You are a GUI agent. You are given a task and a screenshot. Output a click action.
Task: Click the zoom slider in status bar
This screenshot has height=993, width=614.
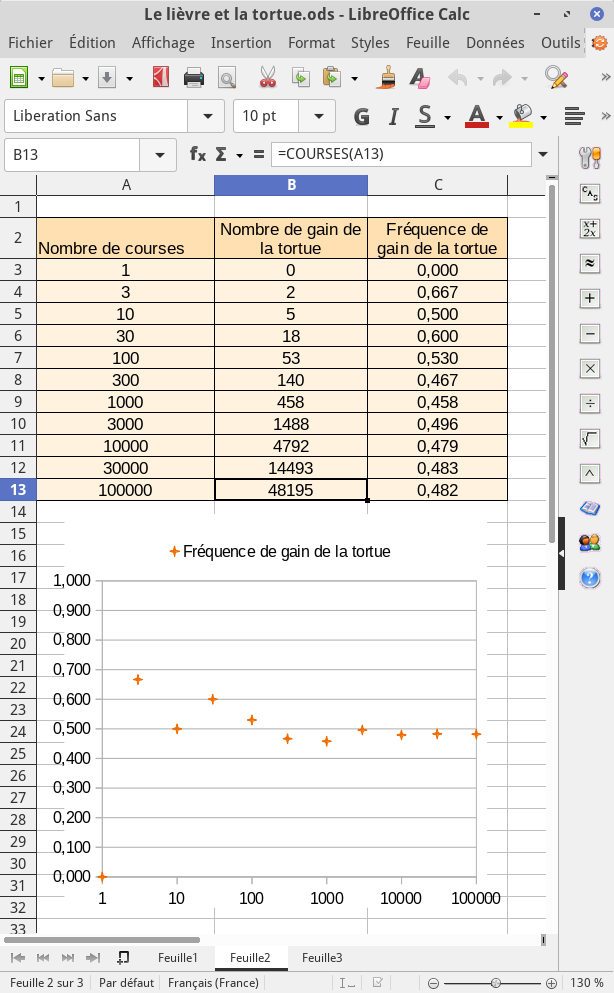click(490, 983)
